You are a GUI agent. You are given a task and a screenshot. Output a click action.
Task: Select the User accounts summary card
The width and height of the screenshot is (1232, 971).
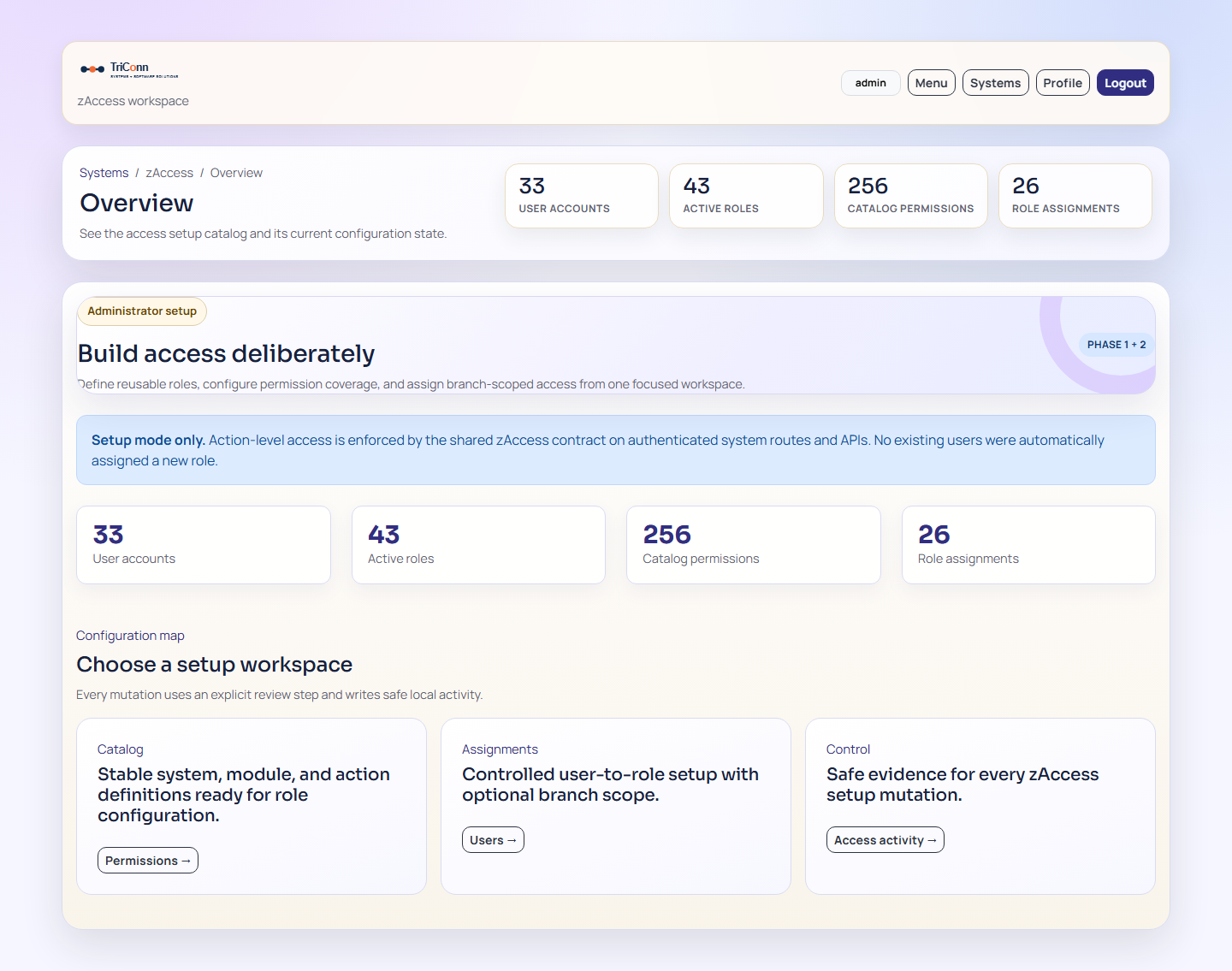click(204, 545)
